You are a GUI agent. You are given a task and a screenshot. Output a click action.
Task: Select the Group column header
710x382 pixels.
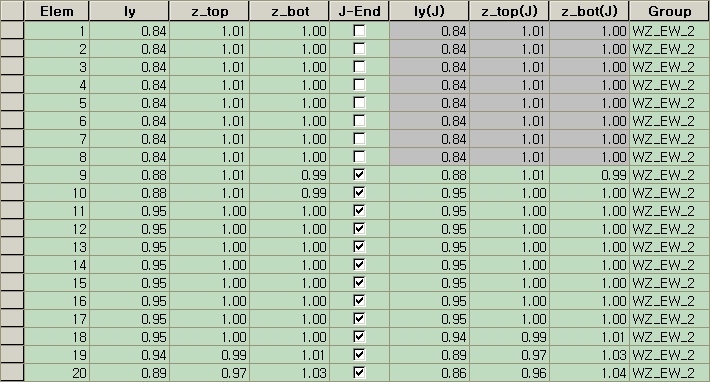pos(670,11)
